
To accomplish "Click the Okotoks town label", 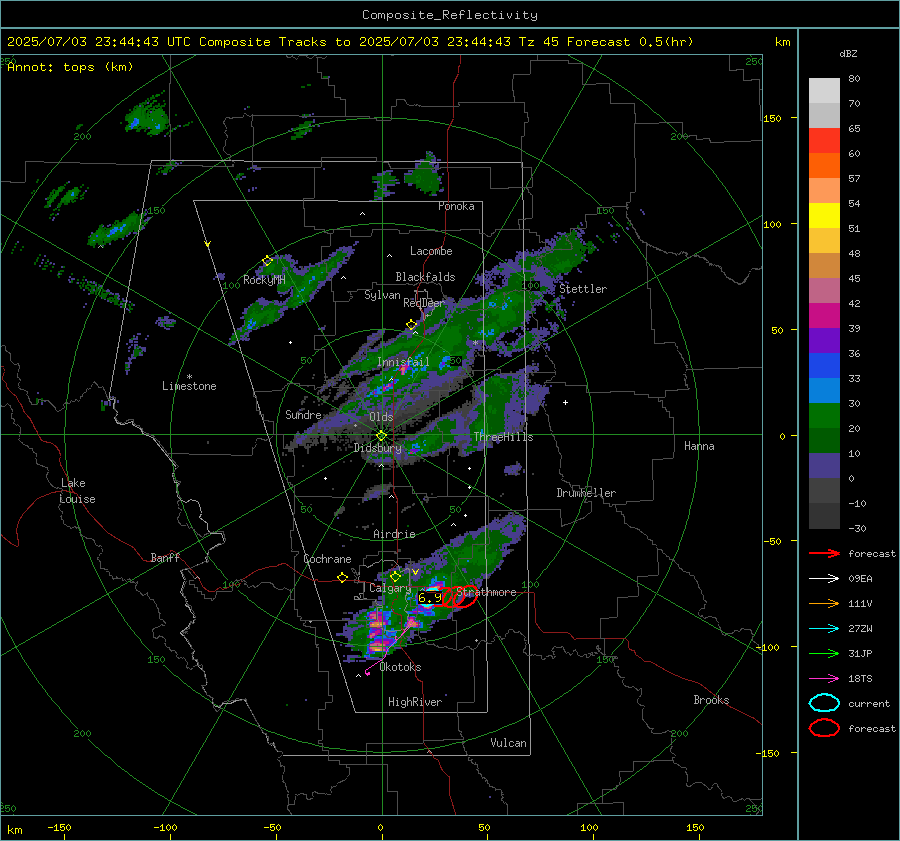I will tap(400, 667).
